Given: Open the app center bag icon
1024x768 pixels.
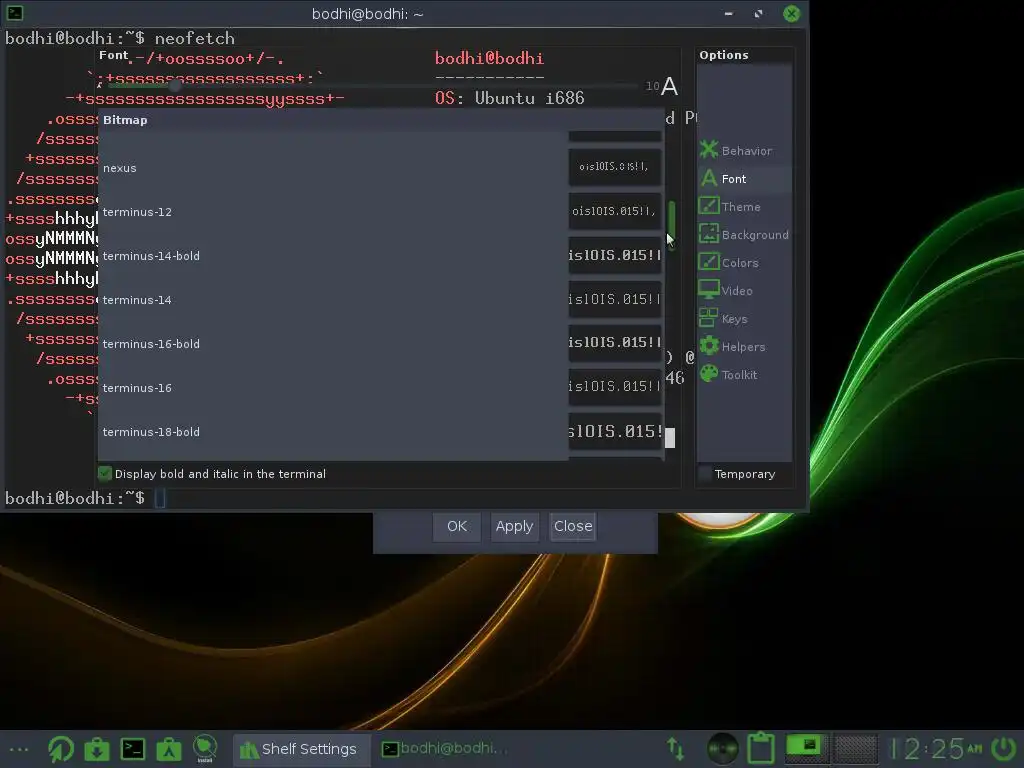Looking at the screenshot, I should [x=168, y=748].
